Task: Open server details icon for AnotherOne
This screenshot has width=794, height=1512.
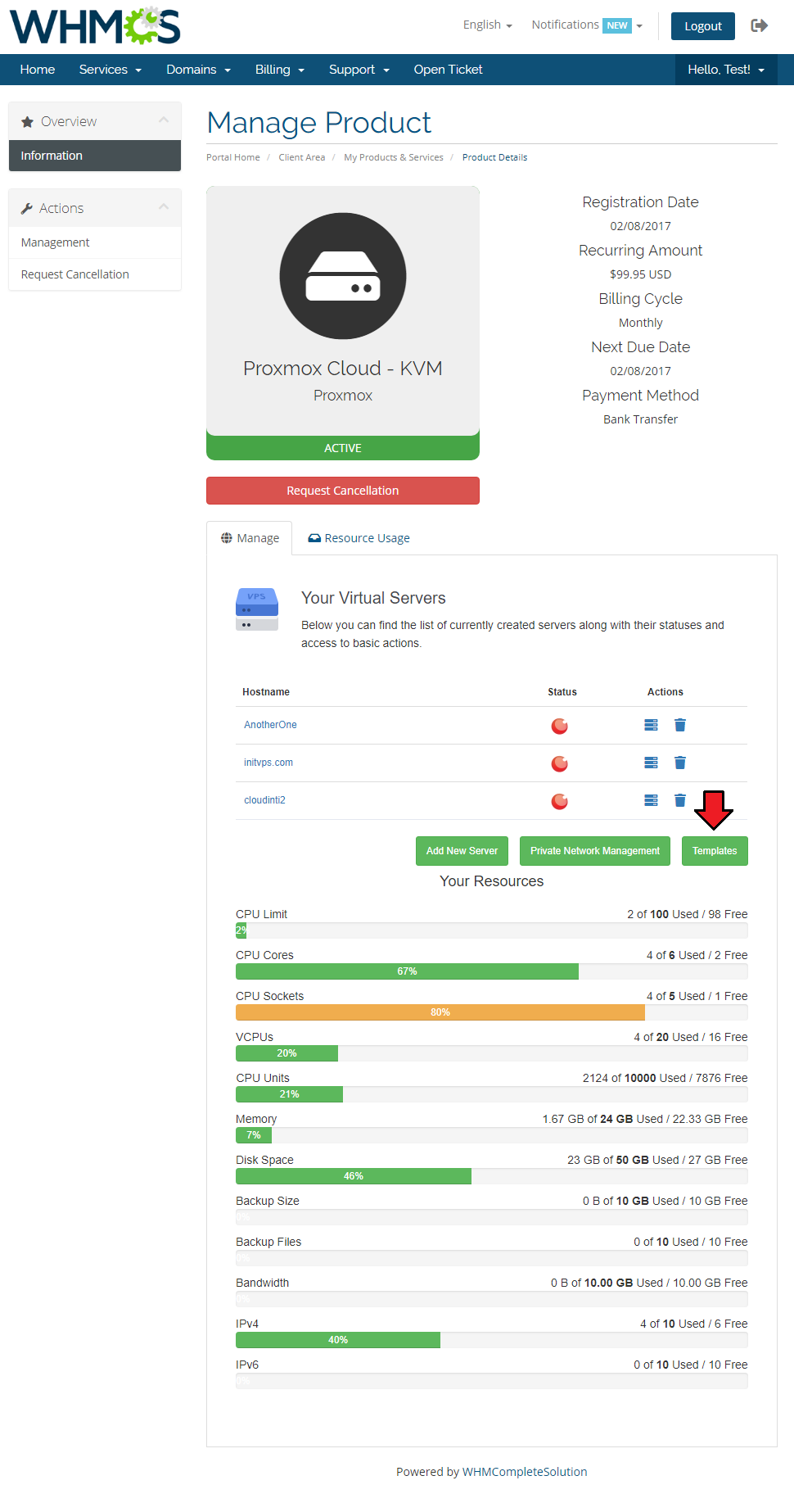Action: (651, 725)
